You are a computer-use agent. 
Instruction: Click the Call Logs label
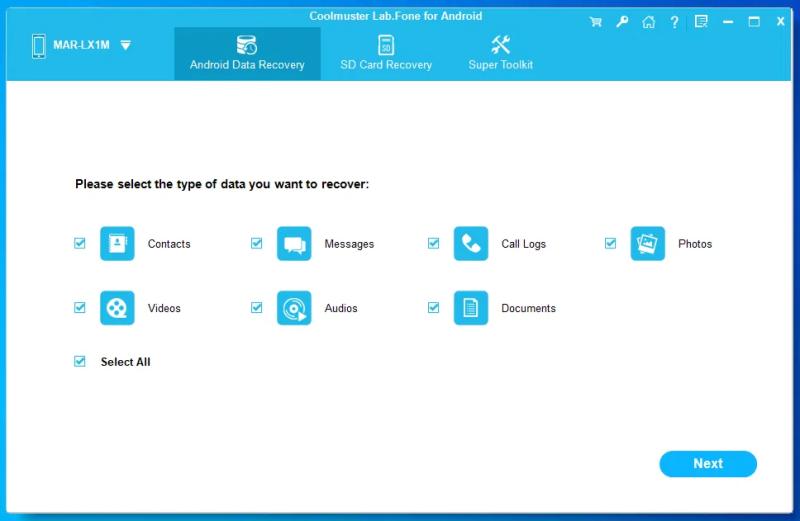point(523,244)
